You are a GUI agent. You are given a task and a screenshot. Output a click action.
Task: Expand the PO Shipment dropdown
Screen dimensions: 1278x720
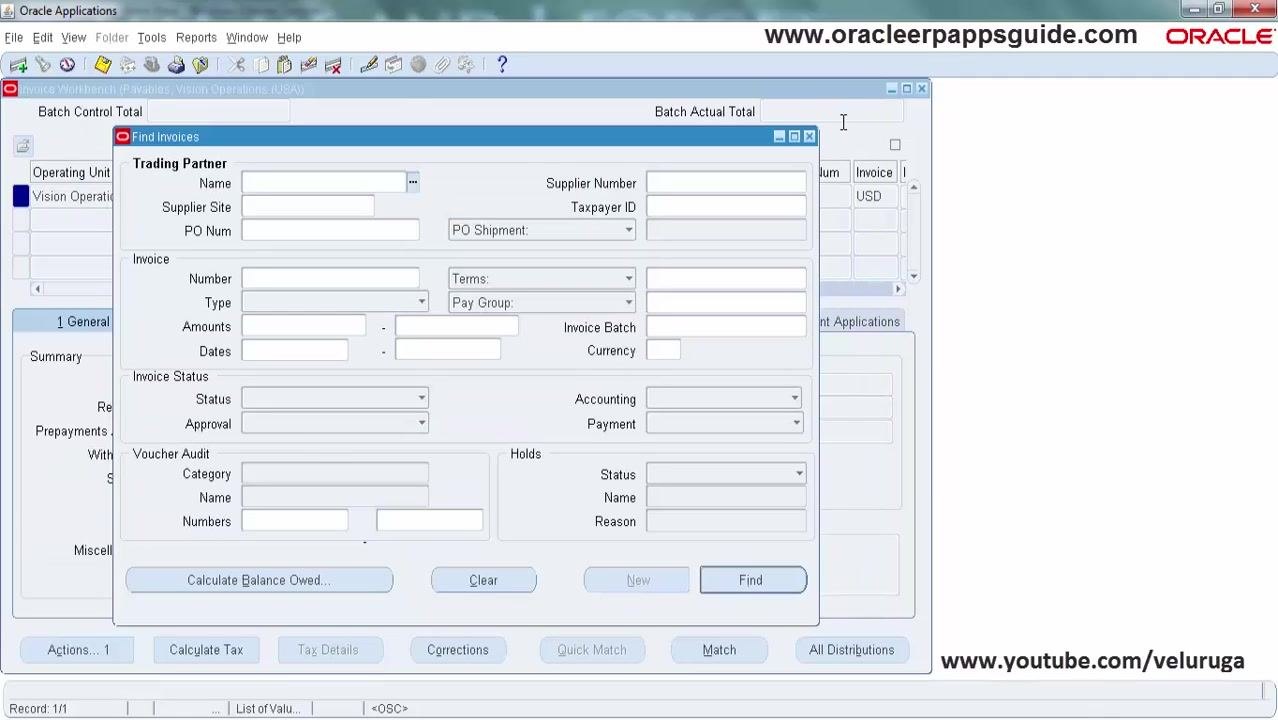tap(628, 231)
